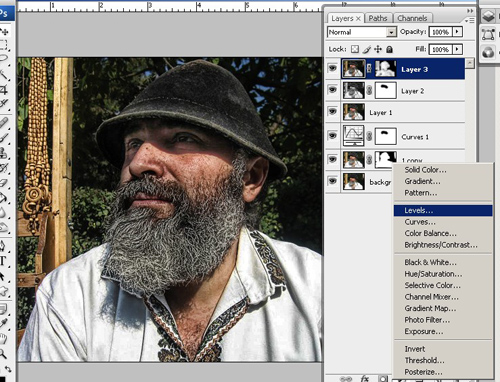The image size is (500, 382).
Task: Select the Brush tool
Action: [x=4, y=137]
